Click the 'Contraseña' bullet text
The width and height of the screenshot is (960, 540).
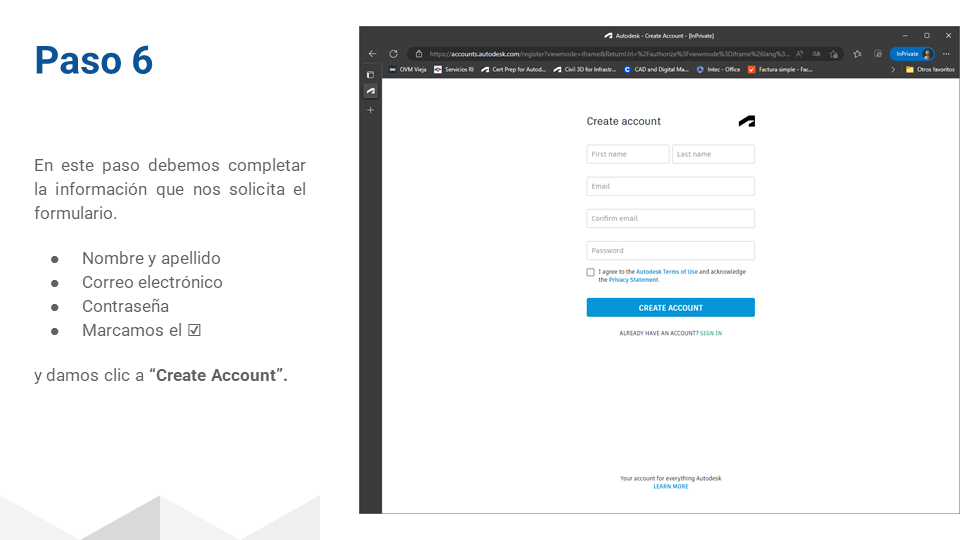click(126, 306)
